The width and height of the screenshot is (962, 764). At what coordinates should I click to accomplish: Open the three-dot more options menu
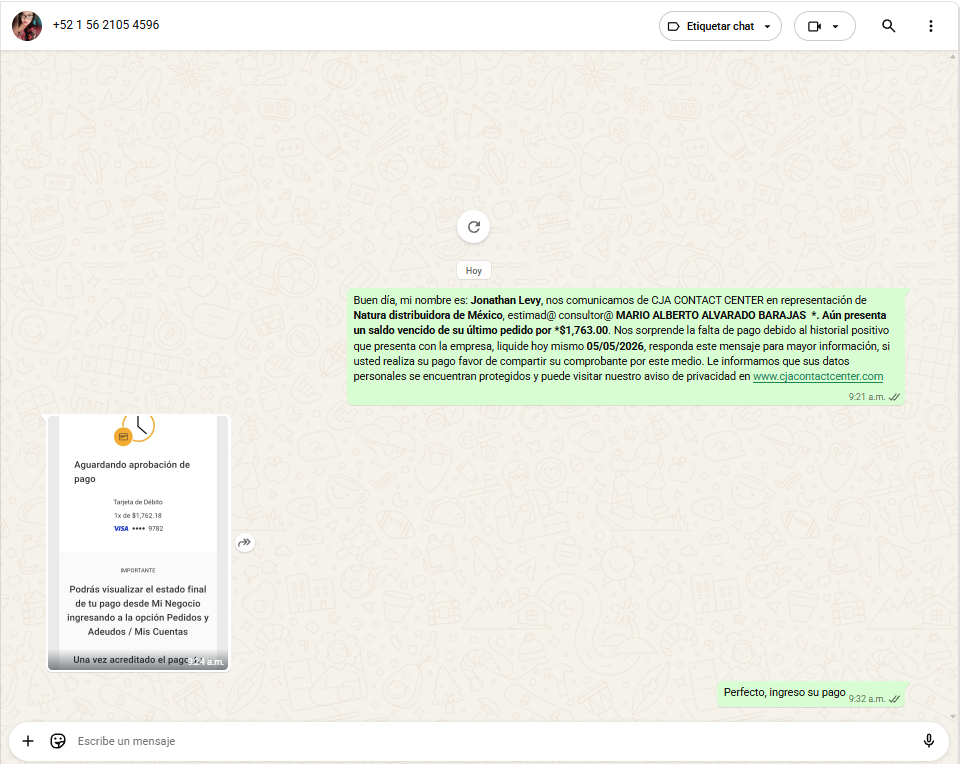pos(931,26)
